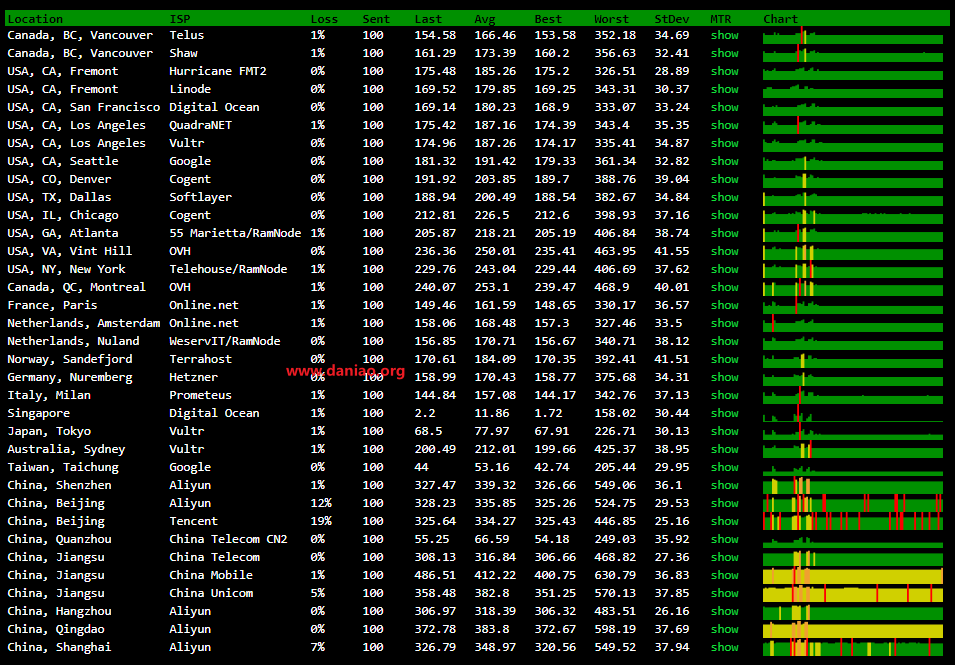The height and width of the screenshot is (665, 955).
Task: Show MTR for Chicago Cogent
Action: tap(724, 215)
